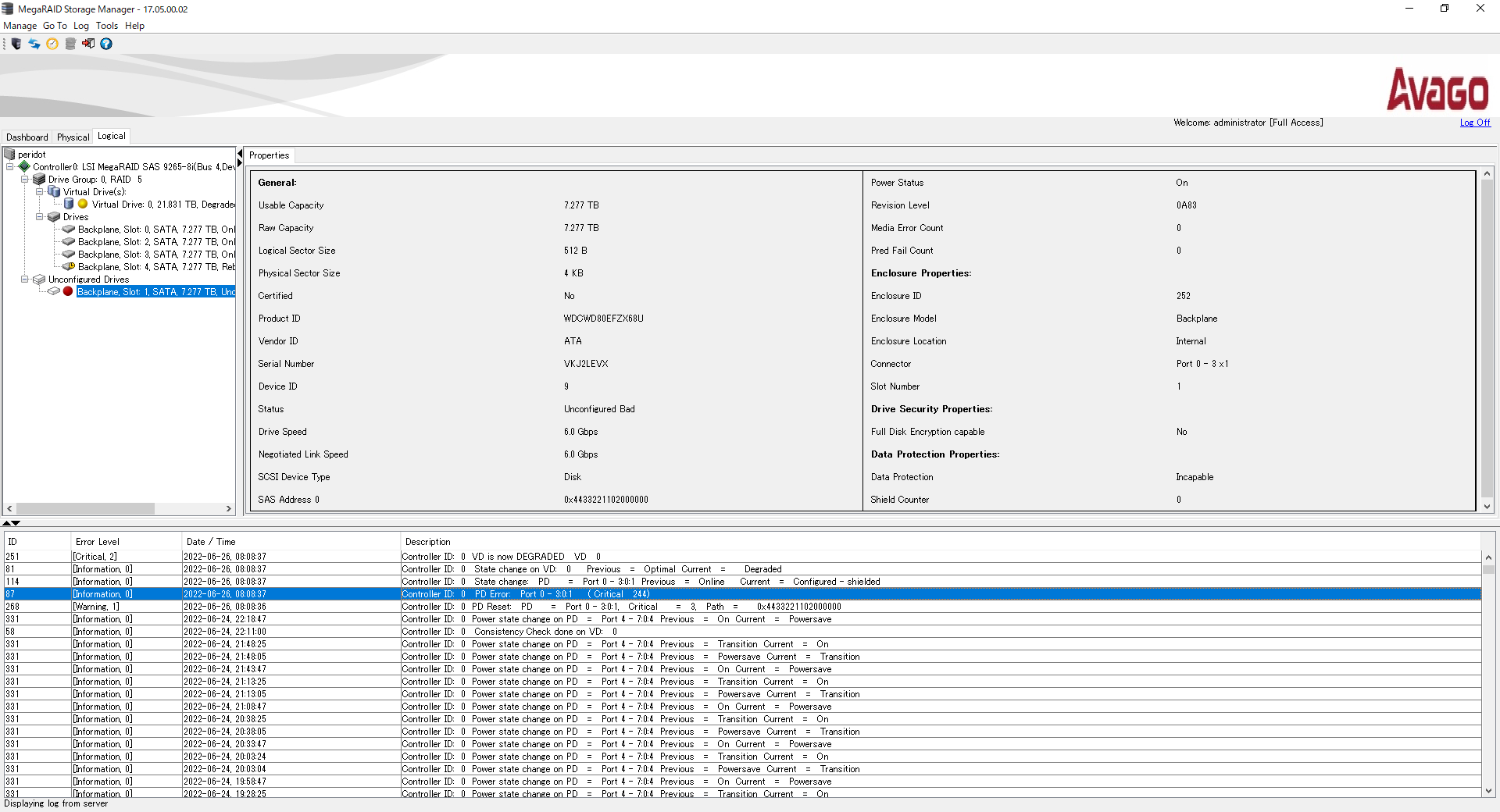Collapse the Virtual Drive(s) node

[39, 191]
